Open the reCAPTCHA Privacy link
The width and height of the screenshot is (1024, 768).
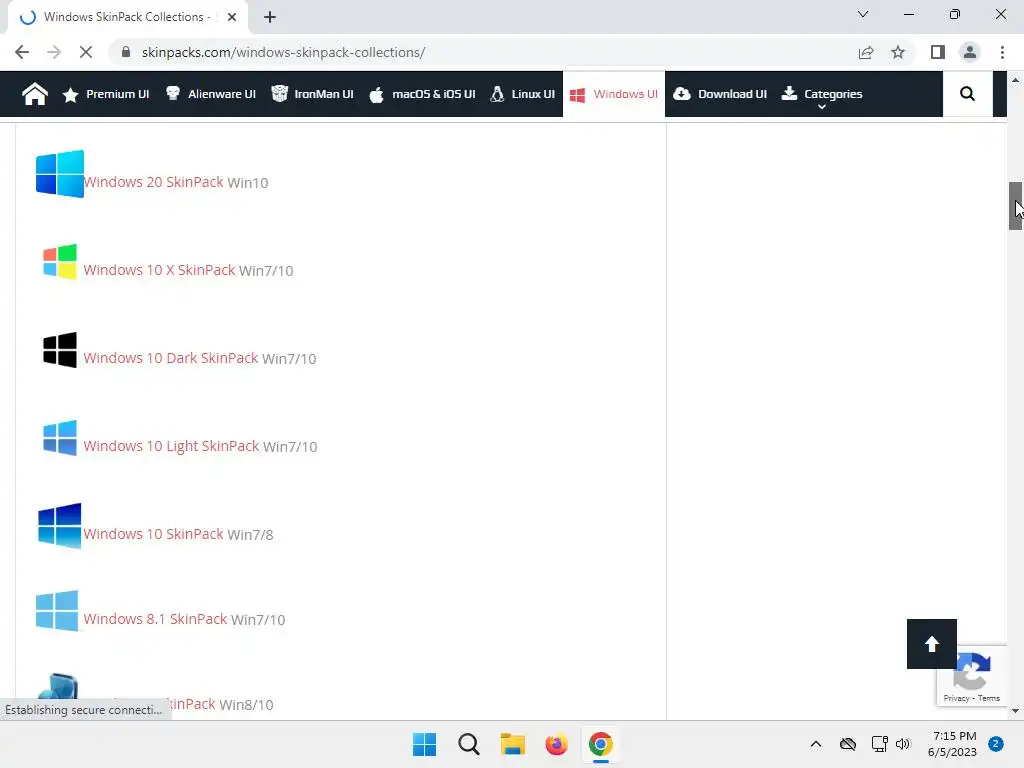pyautogui.click(x=956, y=698)
